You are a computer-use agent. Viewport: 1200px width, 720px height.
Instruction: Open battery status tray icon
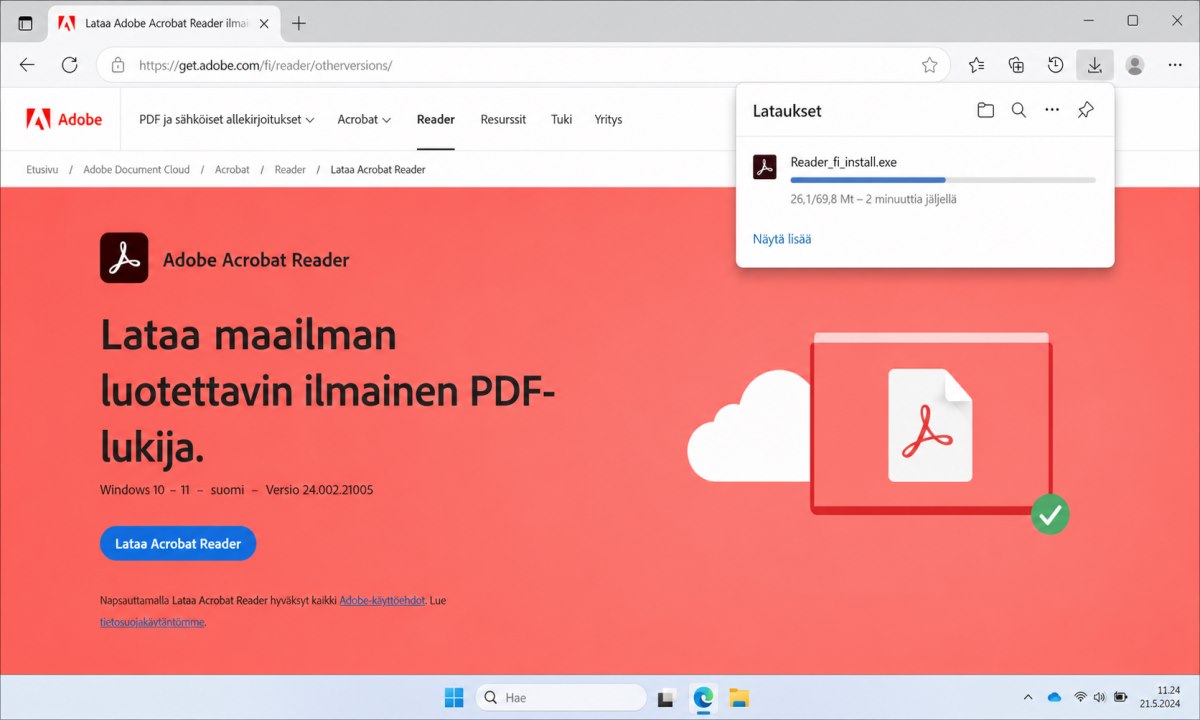coord(1121,697)
